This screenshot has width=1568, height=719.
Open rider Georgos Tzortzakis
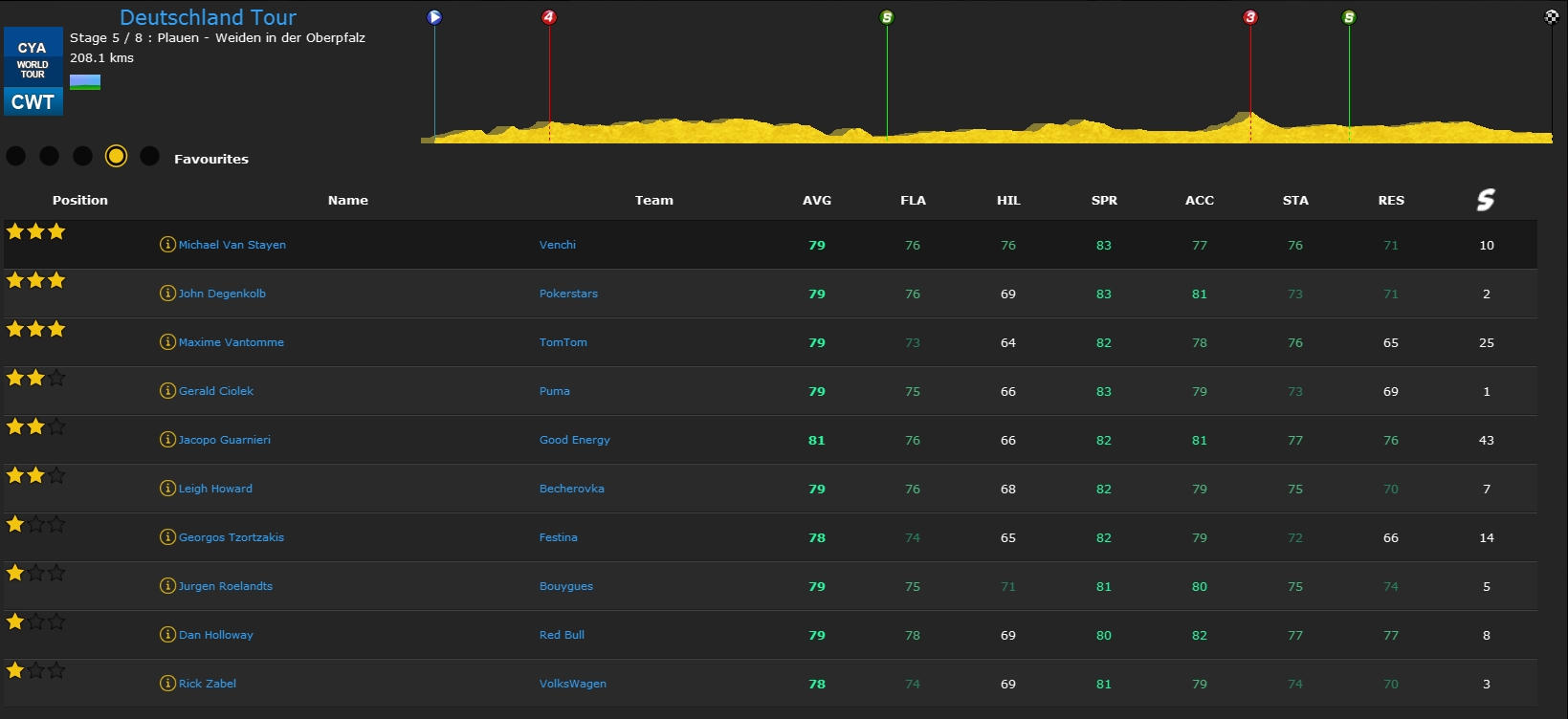(x=232, y=537)
